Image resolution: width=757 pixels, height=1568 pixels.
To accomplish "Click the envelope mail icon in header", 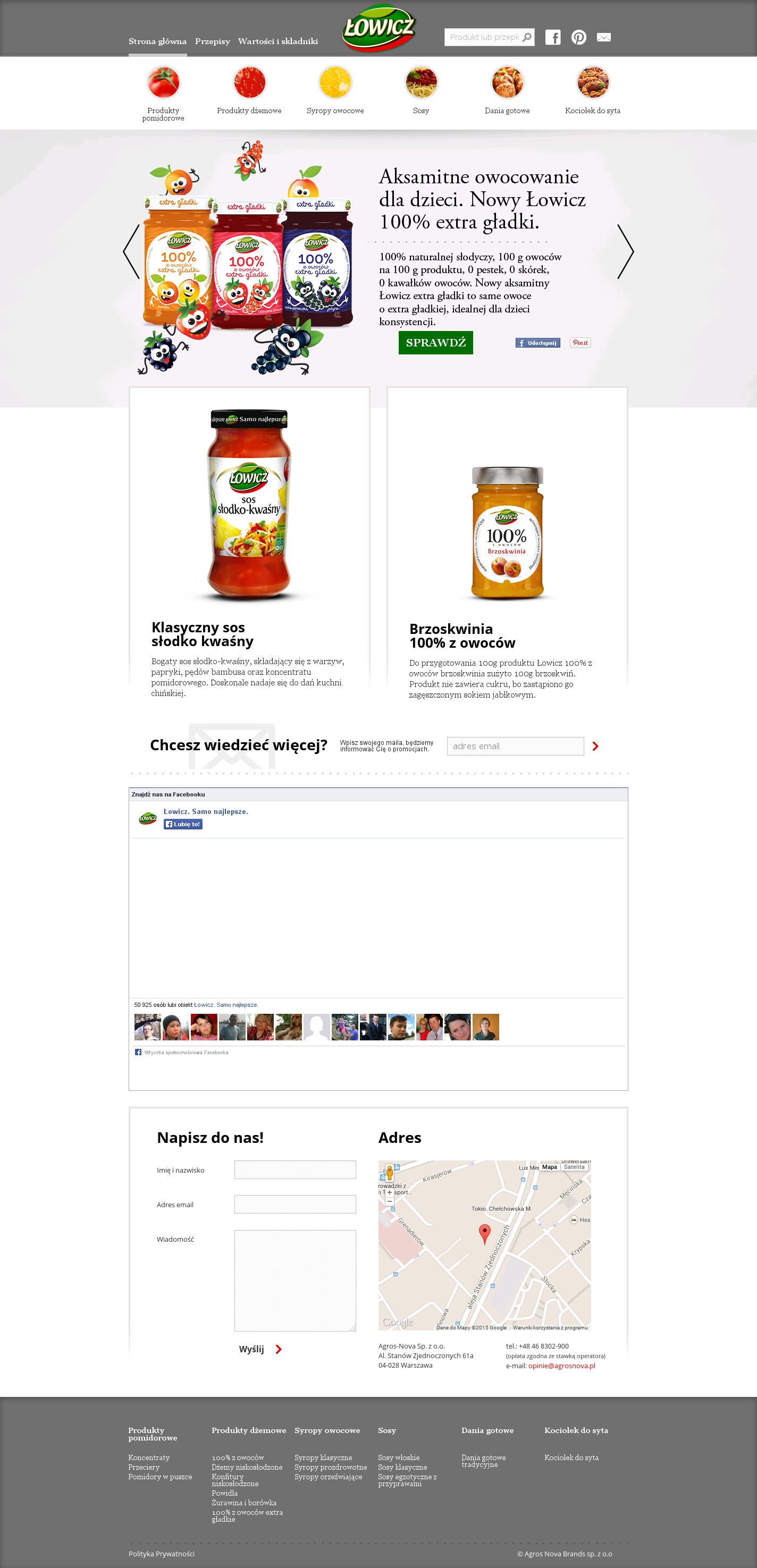I will [x=603, y=37].
